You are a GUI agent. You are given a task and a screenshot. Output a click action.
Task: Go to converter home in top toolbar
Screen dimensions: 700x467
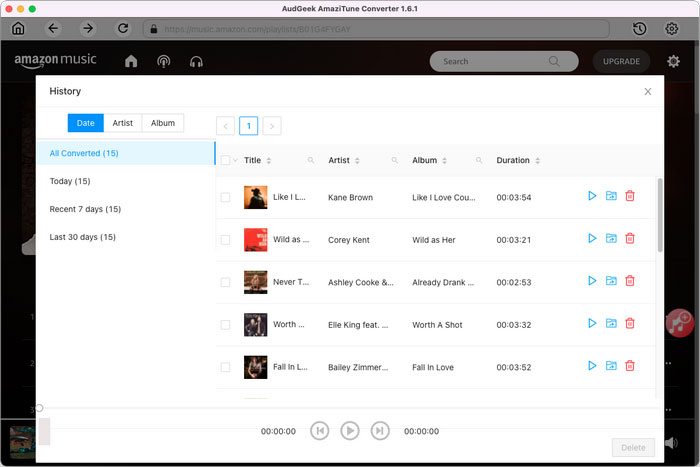(x=18, y=29)
